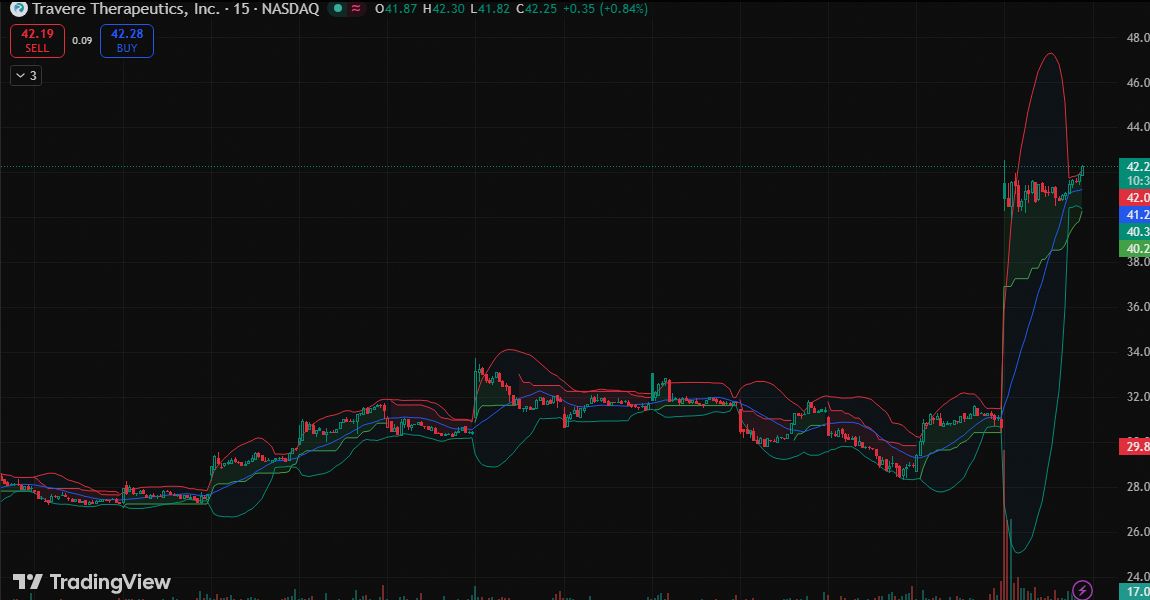This screenshot has height=600, width=1150.
Task: Click the red 29.8 price axis label
Action: click(x=1135, y=447)
